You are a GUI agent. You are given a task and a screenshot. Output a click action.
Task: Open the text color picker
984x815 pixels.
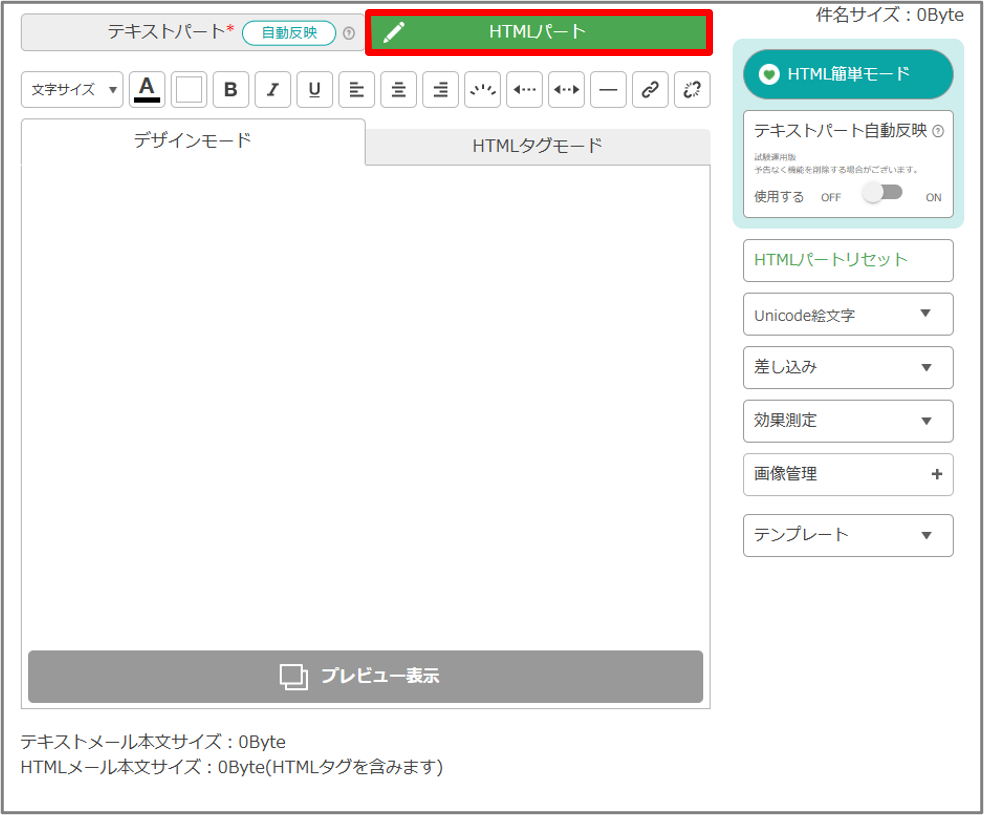(x=147, y=90)
